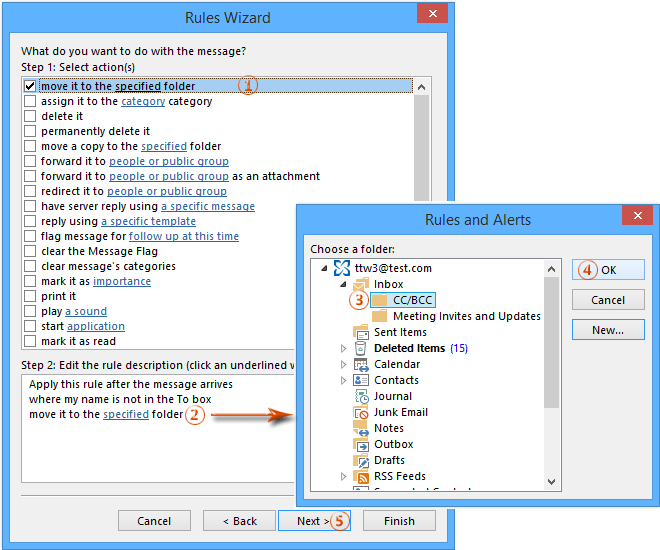Click the Contacts folder icon

coord(361,380)
